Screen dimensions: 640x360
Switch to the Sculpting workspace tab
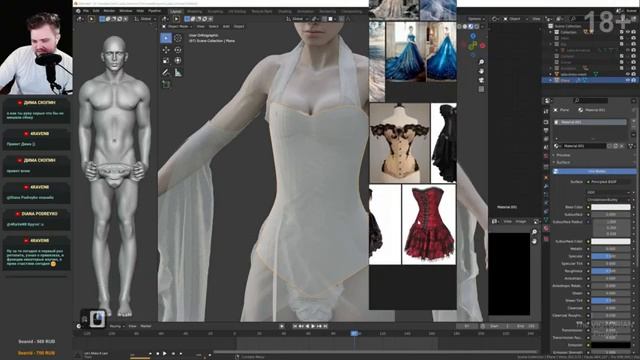pyautogui.click(x=215, y=11)
